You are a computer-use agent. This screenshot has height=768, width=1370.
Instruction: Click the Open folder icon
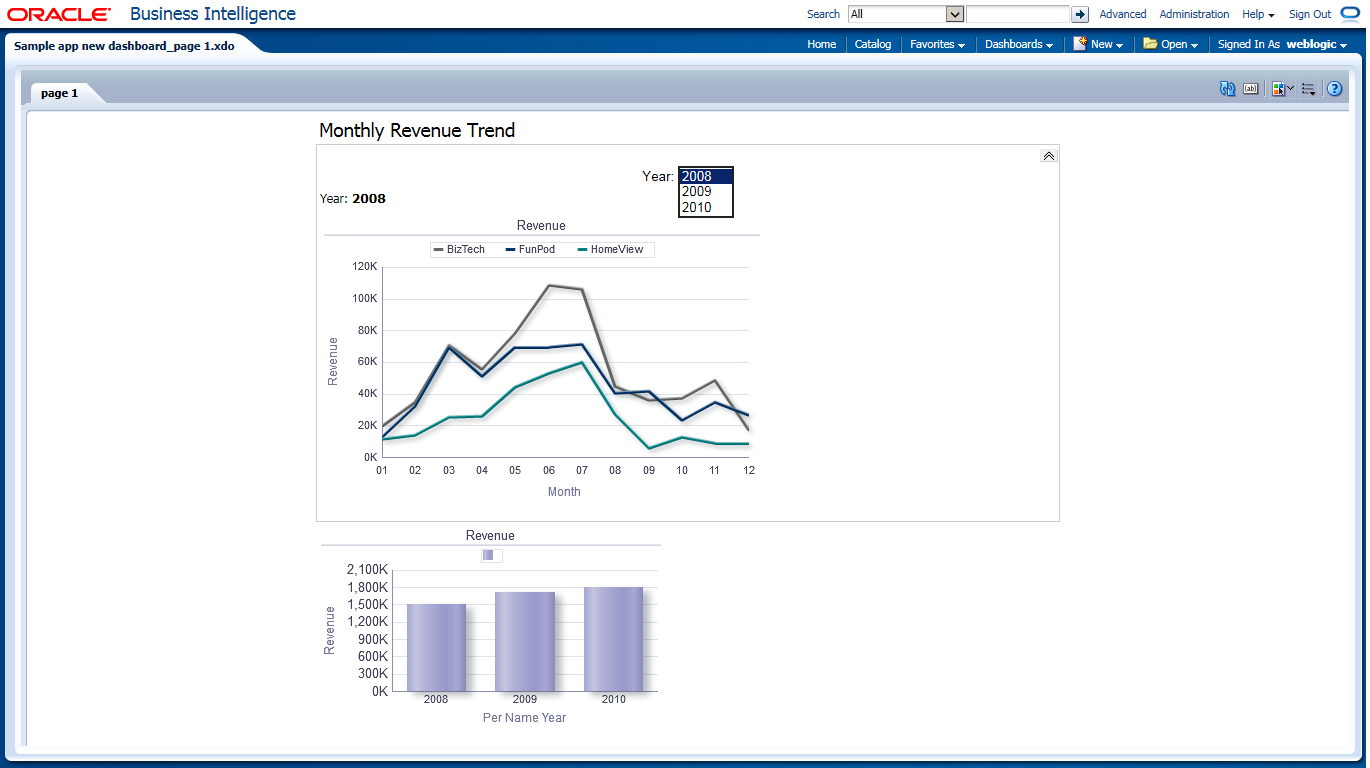click(x=1150, y=44)
